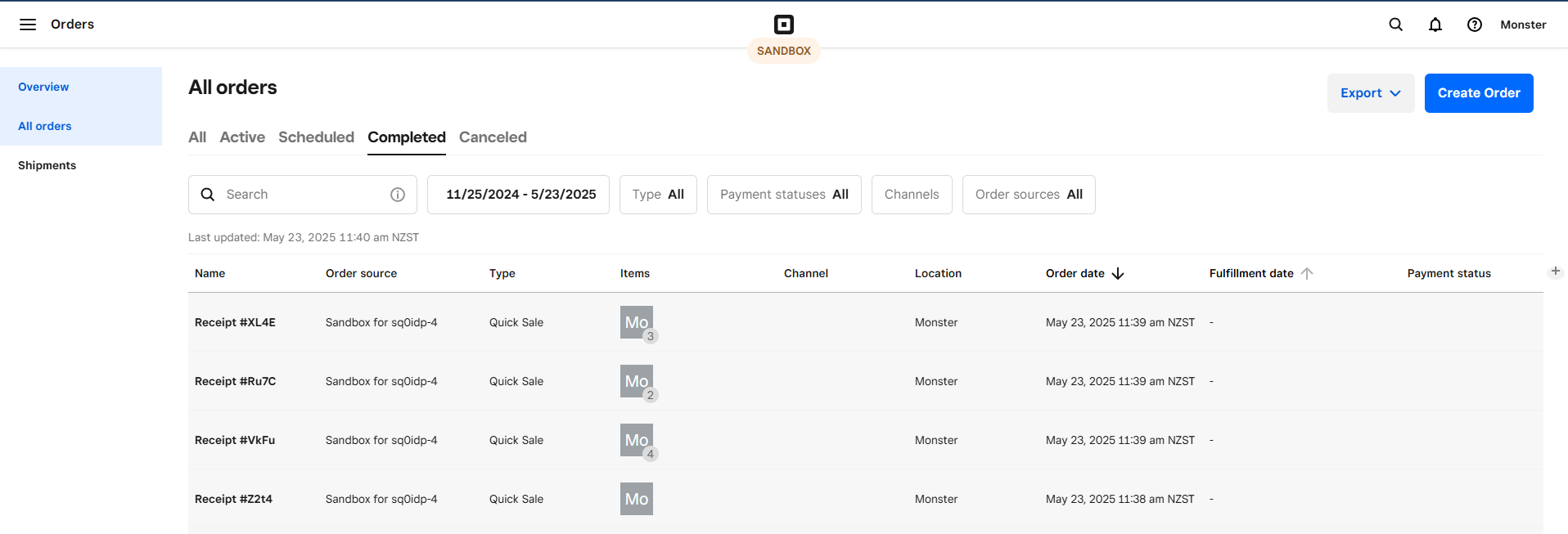Expand the Export dropdown
1568x534 pixels.
coord(1370,93)
